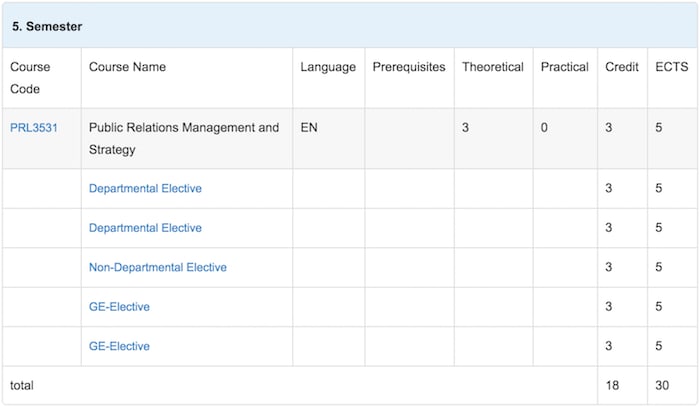Open the Non-Departmental Elective link
This screenshot has width=700, height=407.
point(158,267)
